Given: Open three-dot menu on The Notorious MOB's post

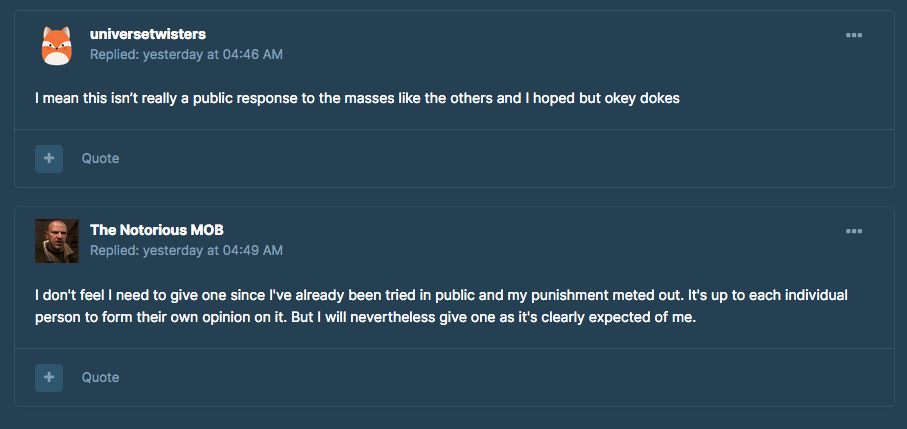Looking at the screenshot, I should click(854, 231).
